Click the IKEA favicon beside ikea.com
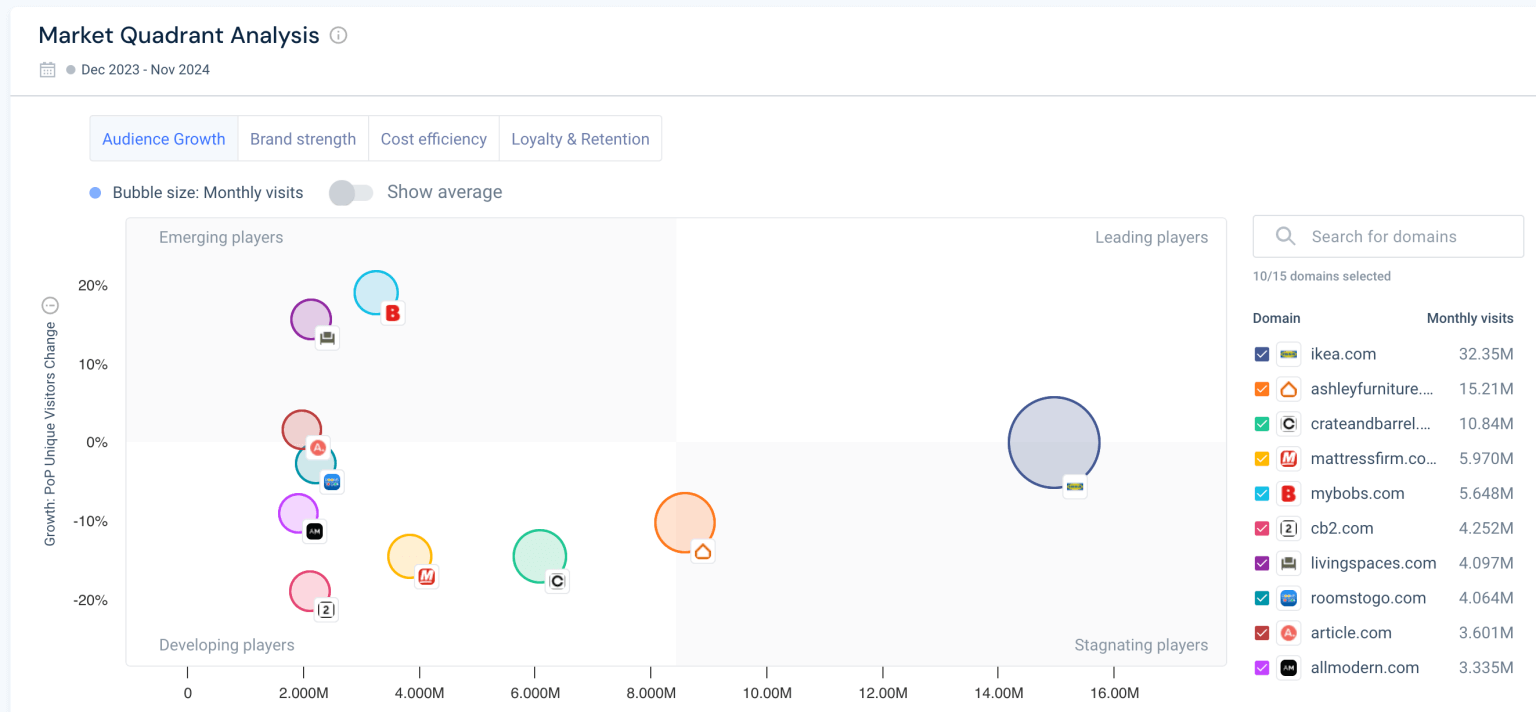The image size is (1536, 712). coord(1288,354)
